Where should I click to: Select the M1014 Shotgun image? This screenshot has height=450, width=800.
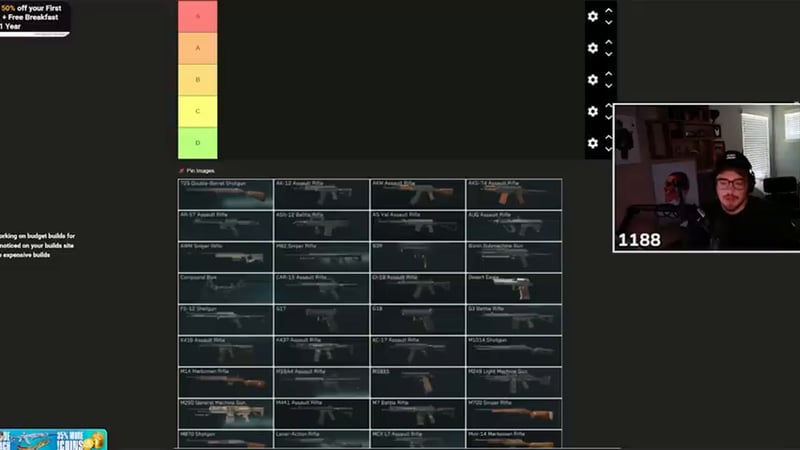(514, 351)
